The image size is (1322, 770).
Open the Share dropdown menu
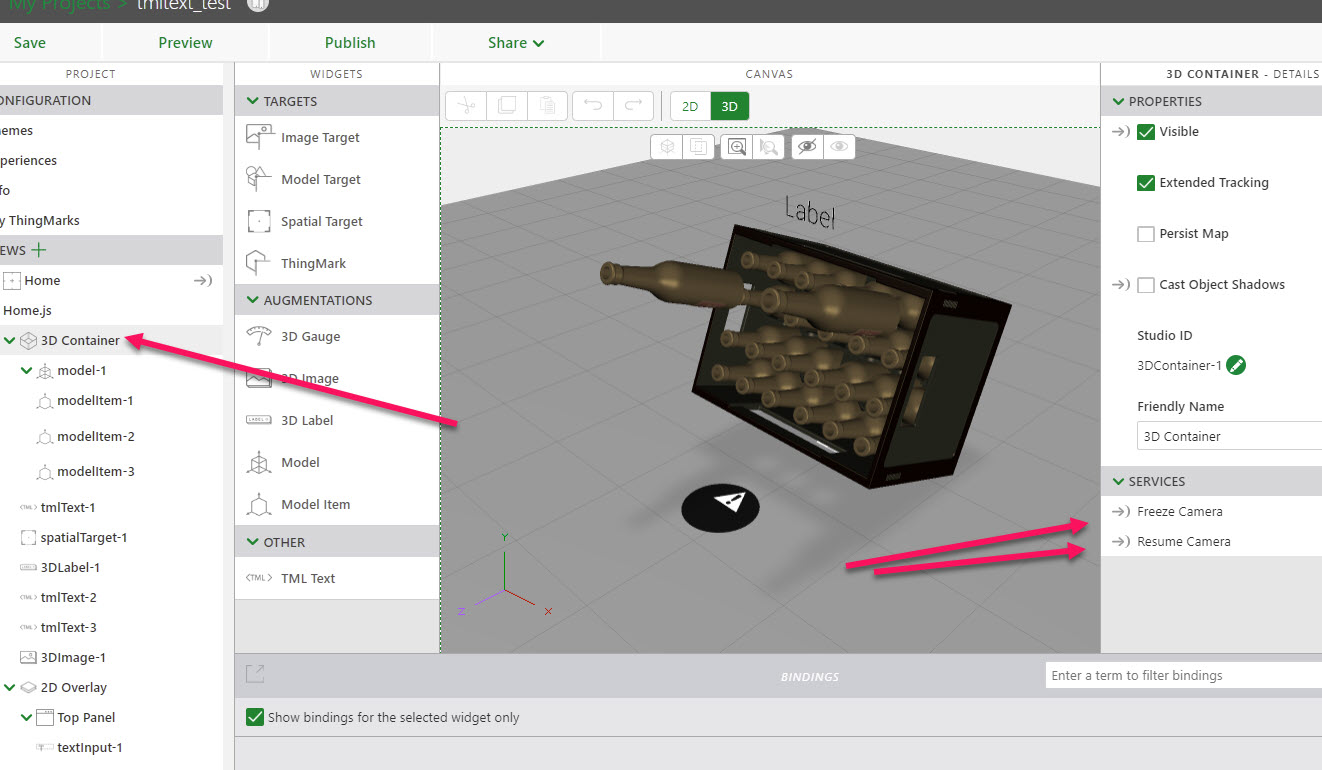tap(514, 42)
